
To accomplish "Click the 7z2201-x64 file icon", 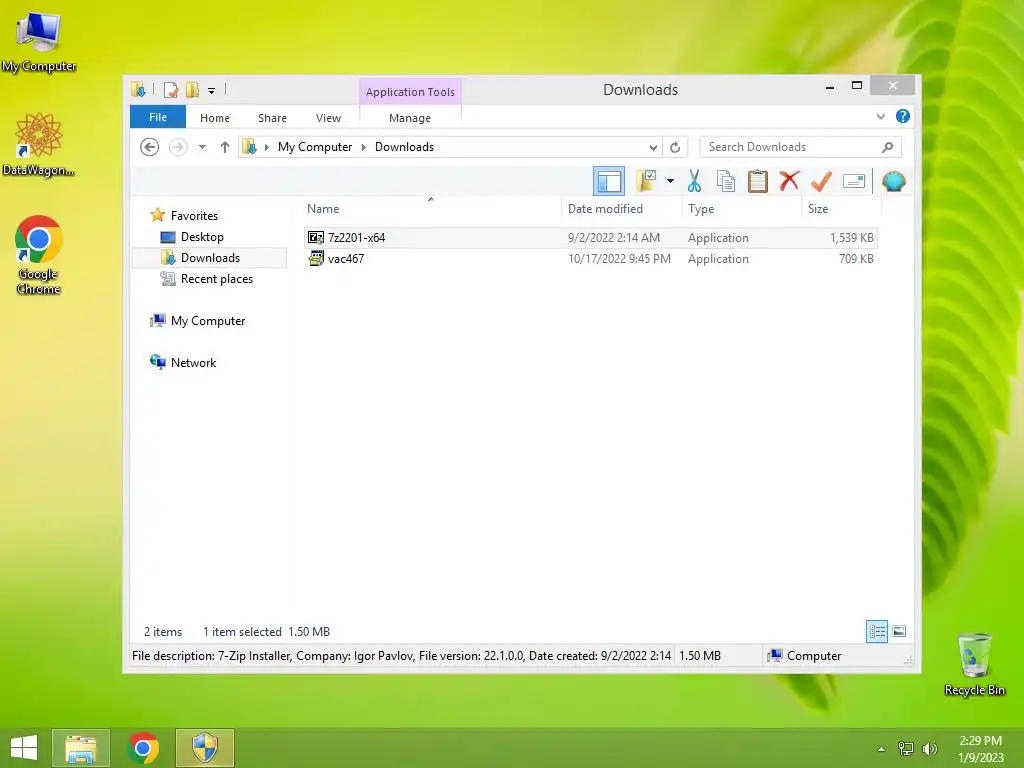I will pos(316,238).
